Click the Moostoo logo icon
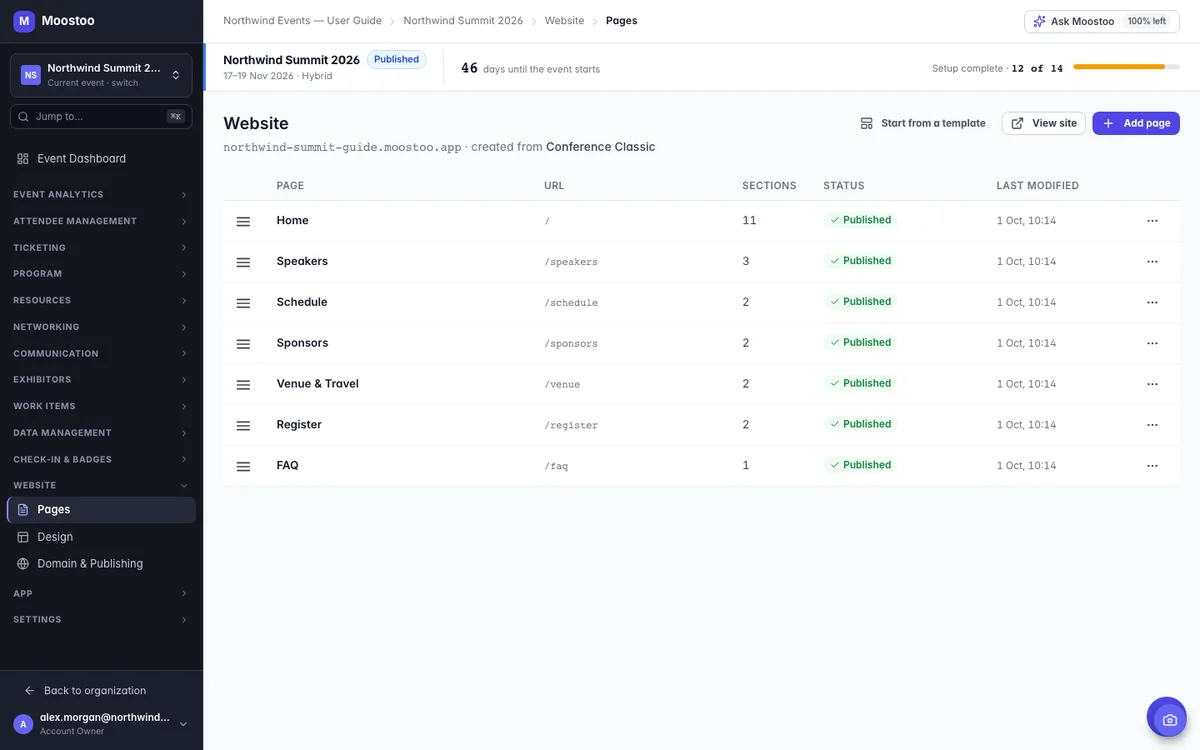Screen dimensions: 1200x750 pos(24,21)
